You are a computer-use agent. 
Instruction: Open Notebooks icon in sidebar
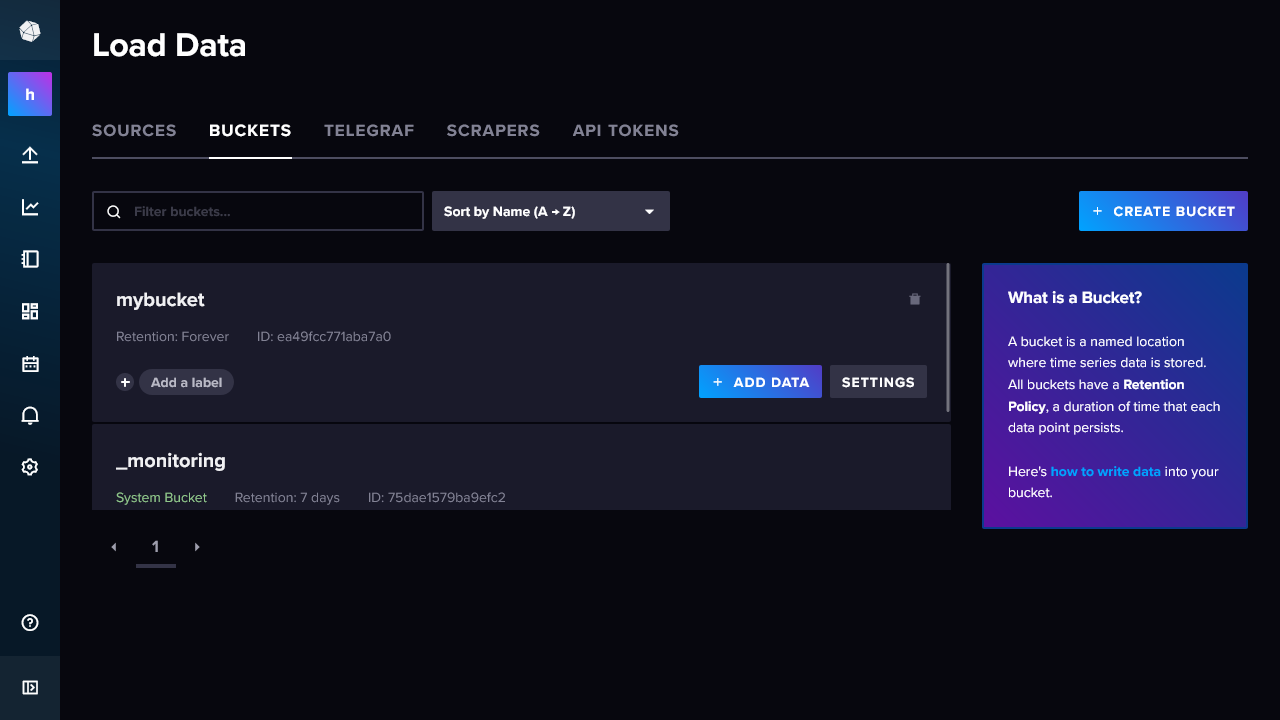coord(30,259)
